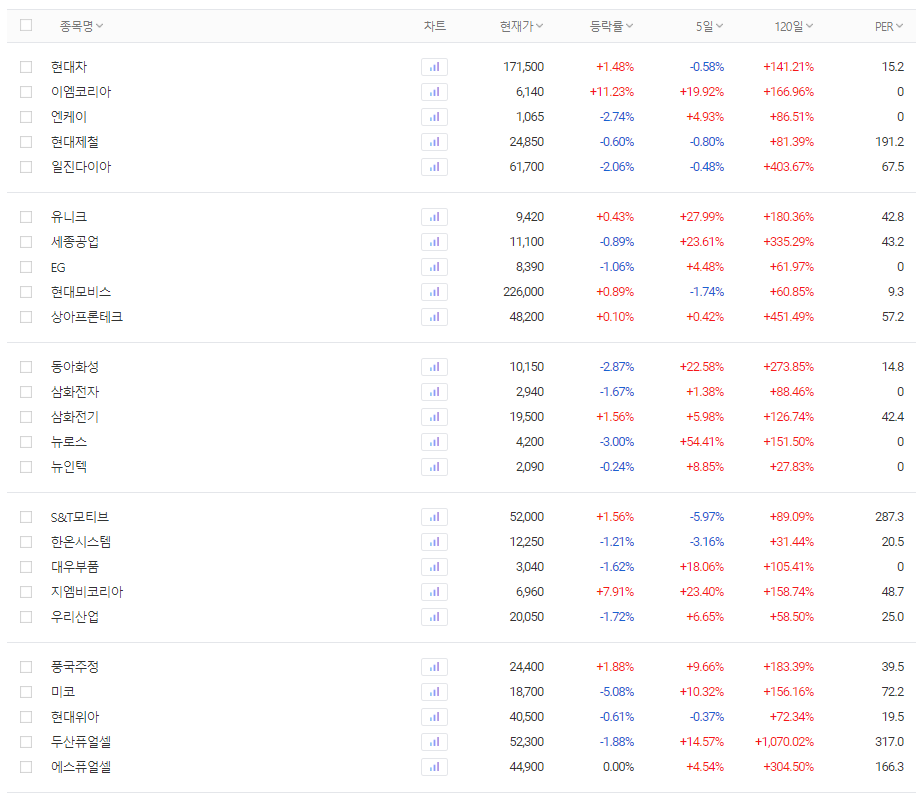916x801 pixels.
Task: Click current price 171,500
Action: (523, 67)
